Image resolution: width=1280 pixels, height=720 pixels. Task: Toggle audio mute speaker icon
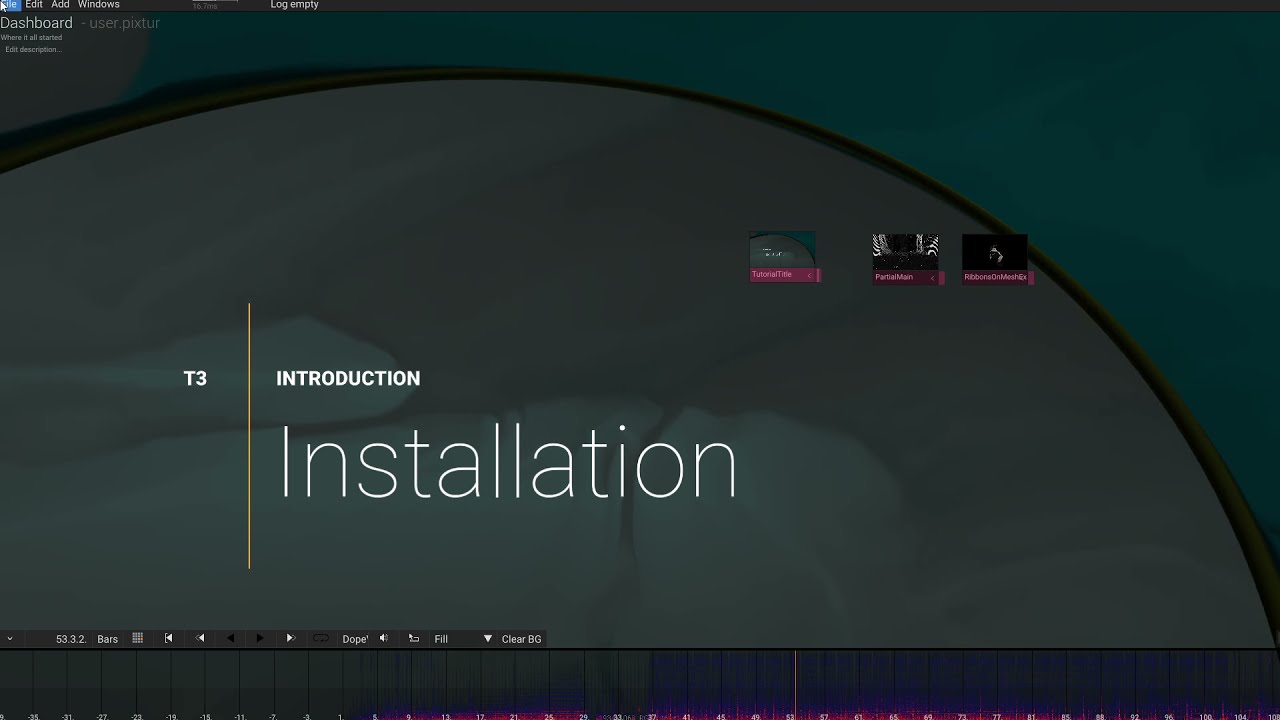(x=383, y=638)
